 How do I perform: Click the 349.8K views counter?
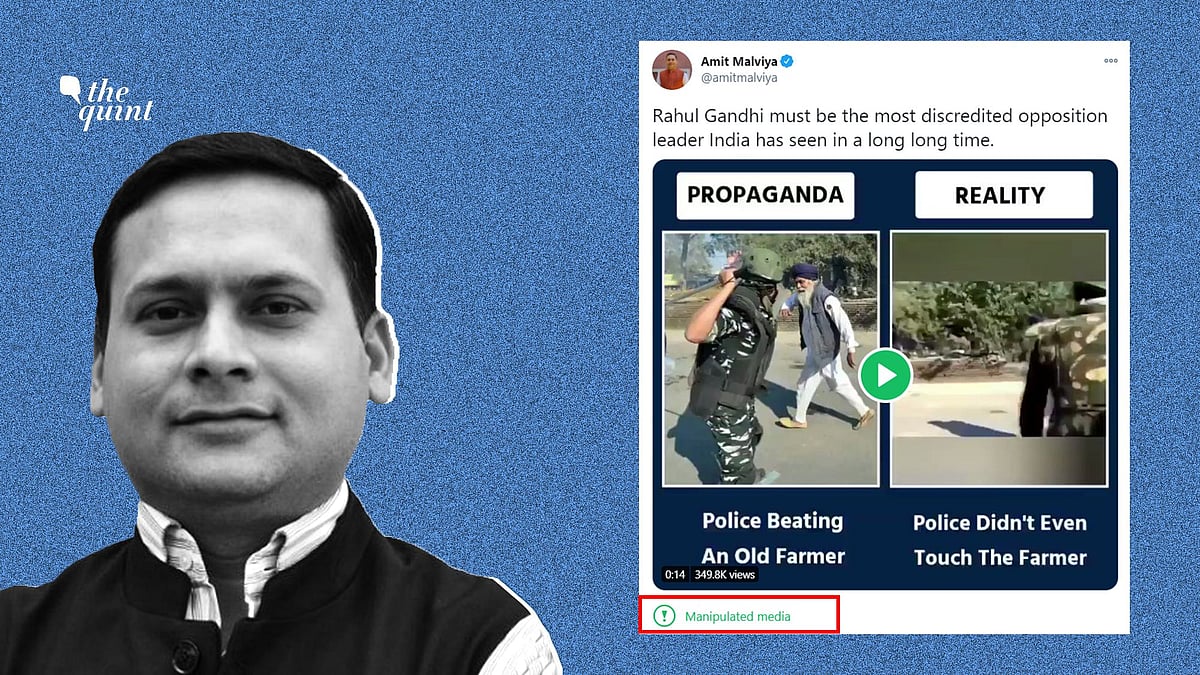tap(724, 575)
